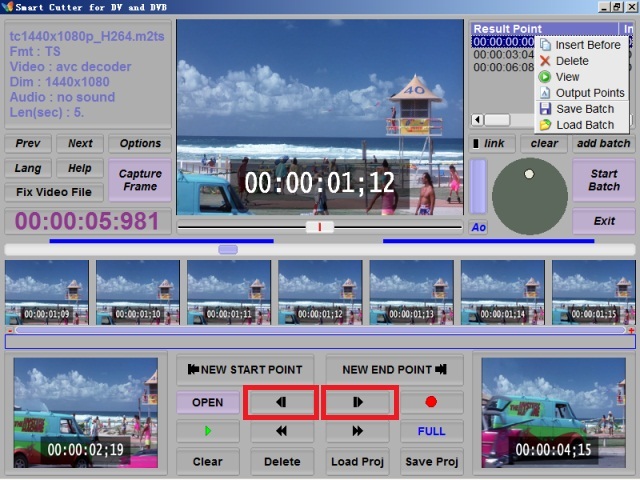The width and height of the screenshot is (640, 480).
Task: Click the Prev button
Action: [28, 143]
